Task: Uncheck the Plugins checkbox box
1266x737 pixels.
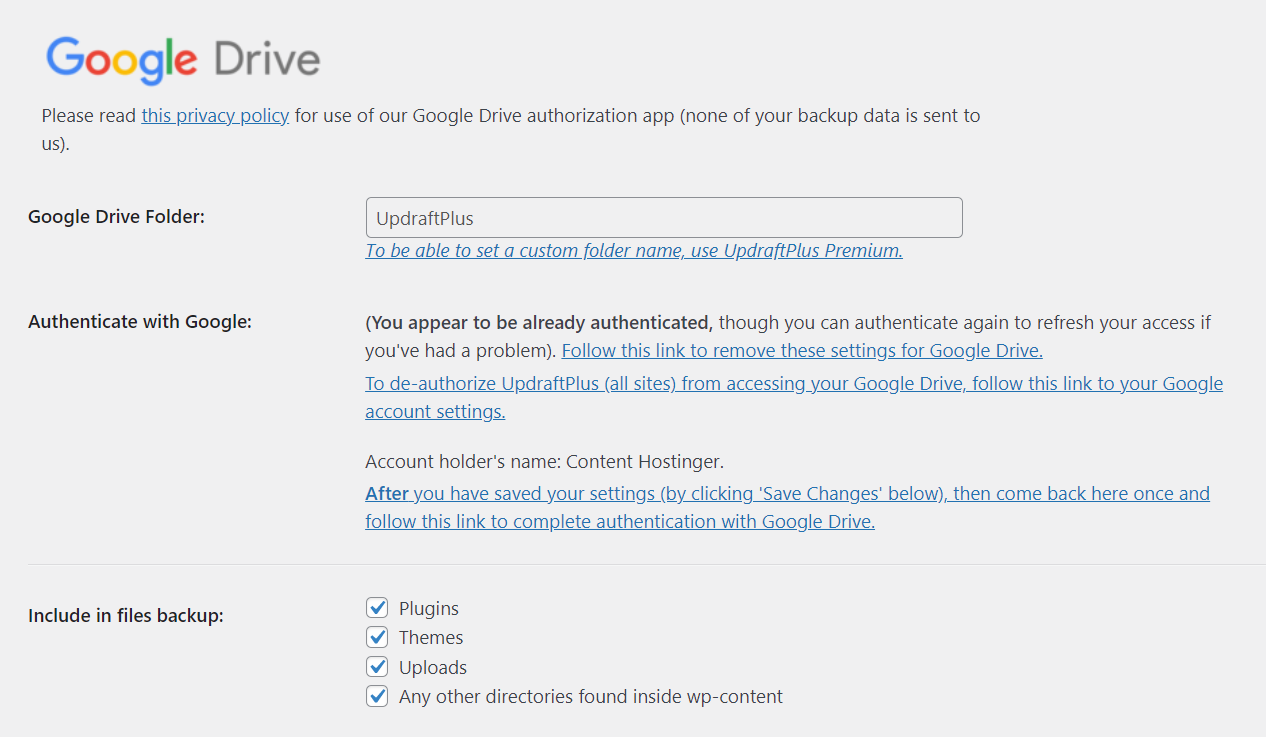Action: click(377, 608)
